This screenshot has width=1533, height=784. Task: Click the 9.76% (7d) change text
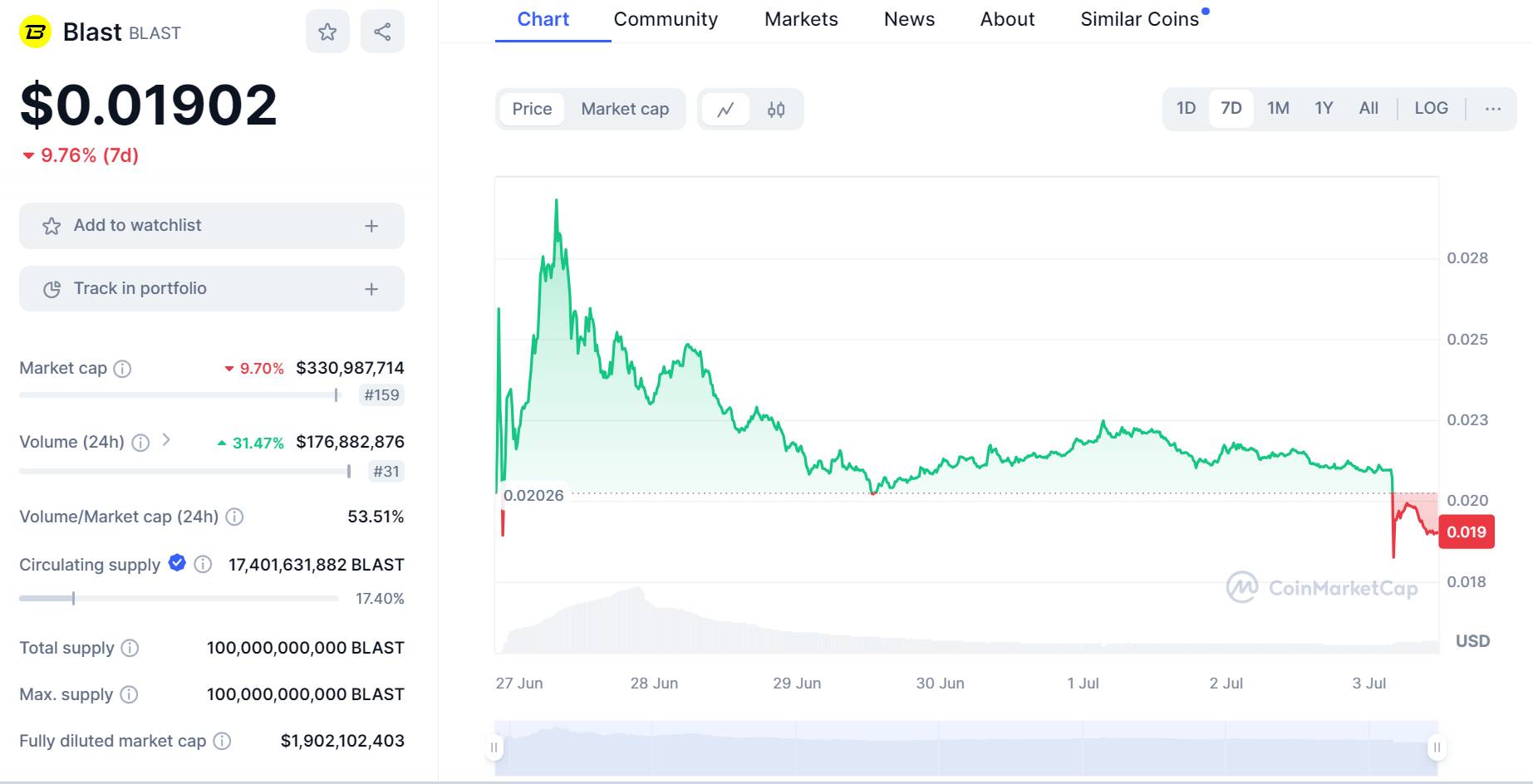(x=89, y=155)
